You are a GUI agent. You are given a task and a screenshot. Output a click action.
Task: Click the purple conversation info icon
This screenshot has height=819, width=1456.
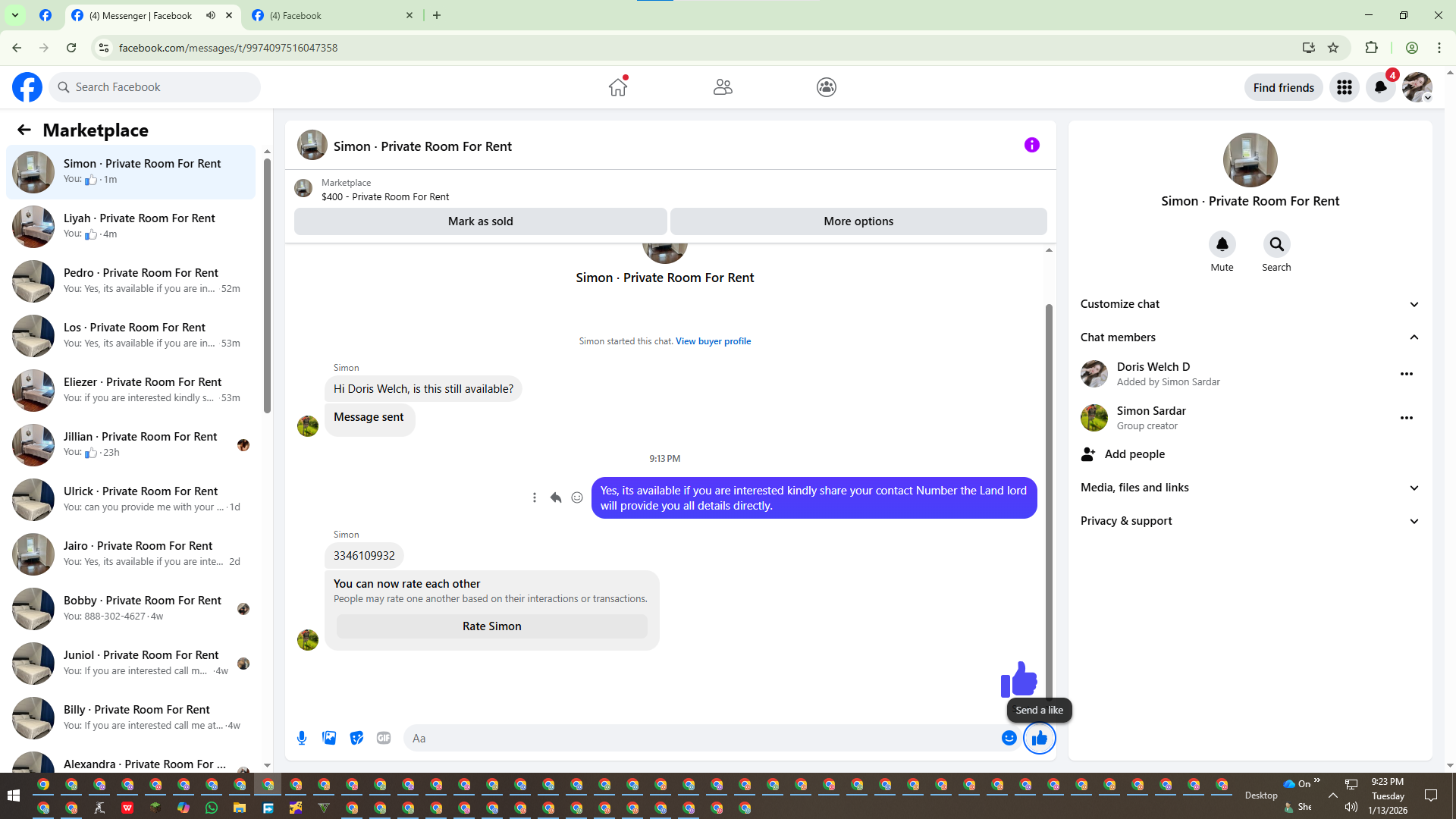[x=1031, y=145]
